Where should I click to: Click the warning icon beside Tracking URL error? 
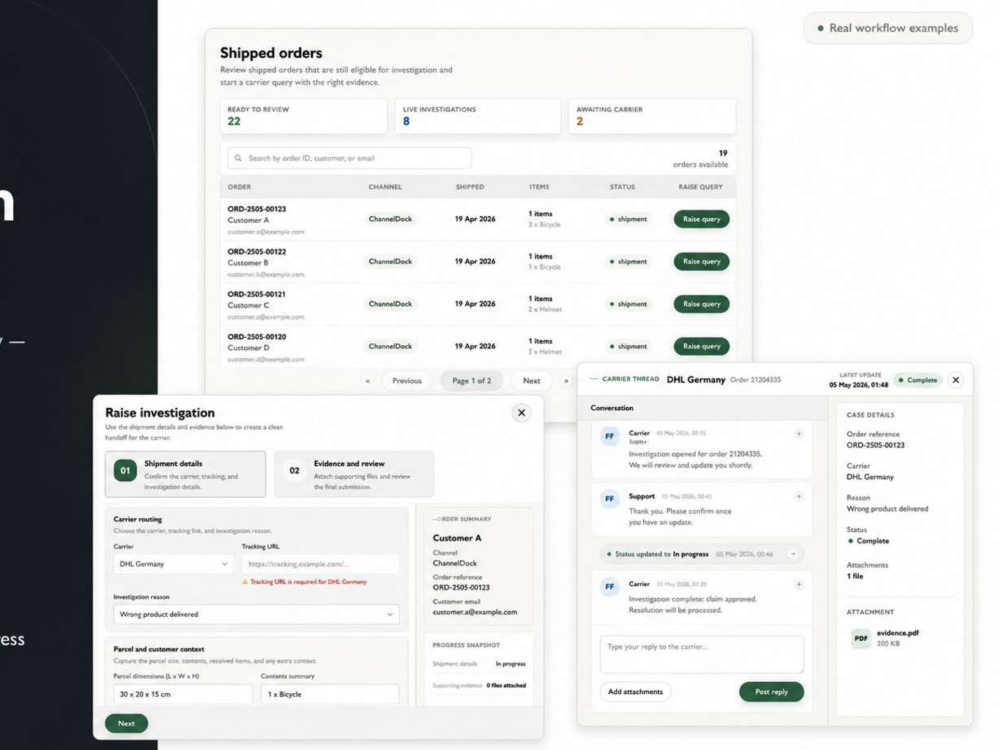tap(245, 582)
